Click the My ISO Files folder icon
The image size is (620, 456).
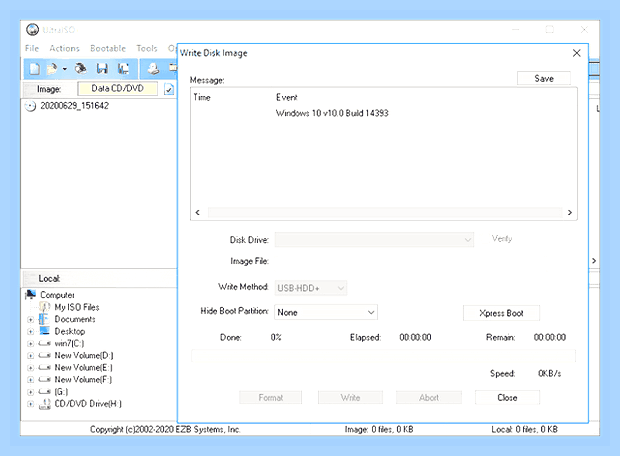coord(45,307)
